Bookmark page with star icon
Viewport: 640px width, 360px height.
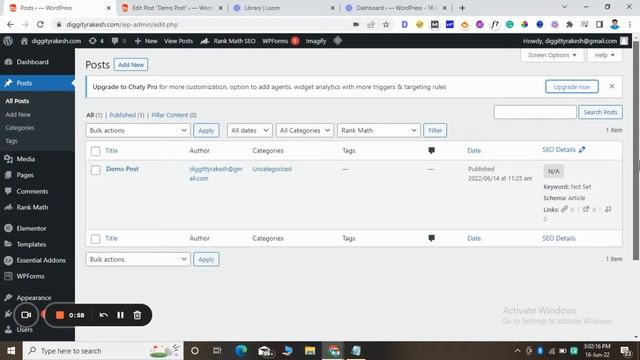pyautogui.click(x=386, y=24)
